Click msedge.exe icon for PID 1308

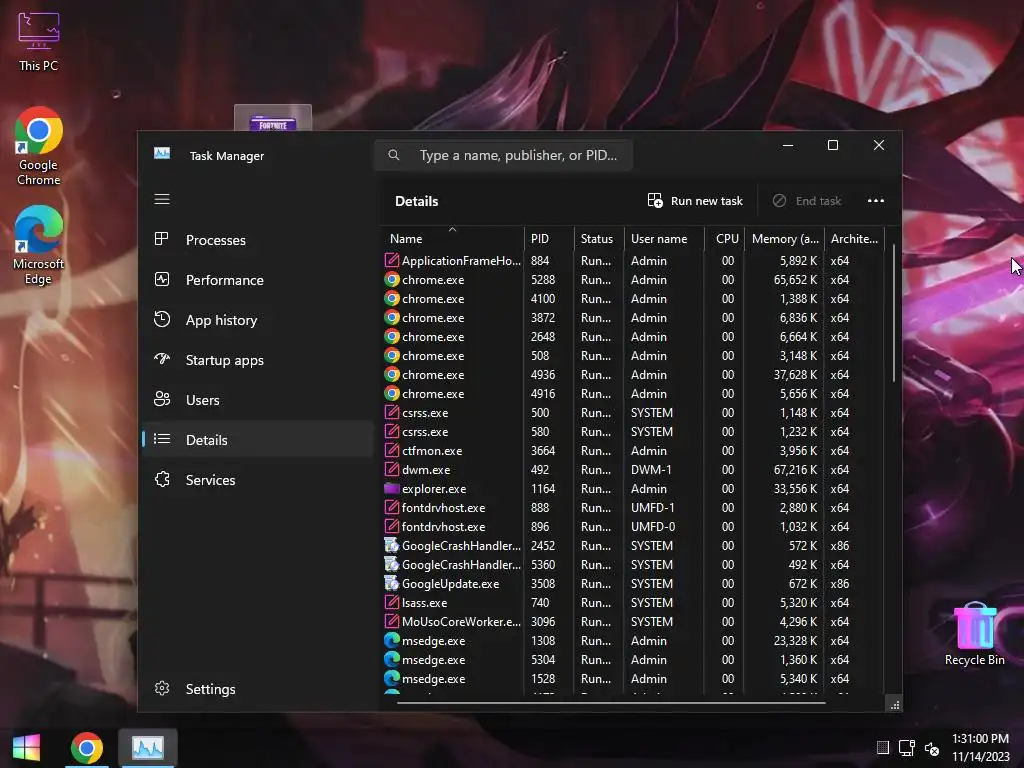[x=392, y=641]
